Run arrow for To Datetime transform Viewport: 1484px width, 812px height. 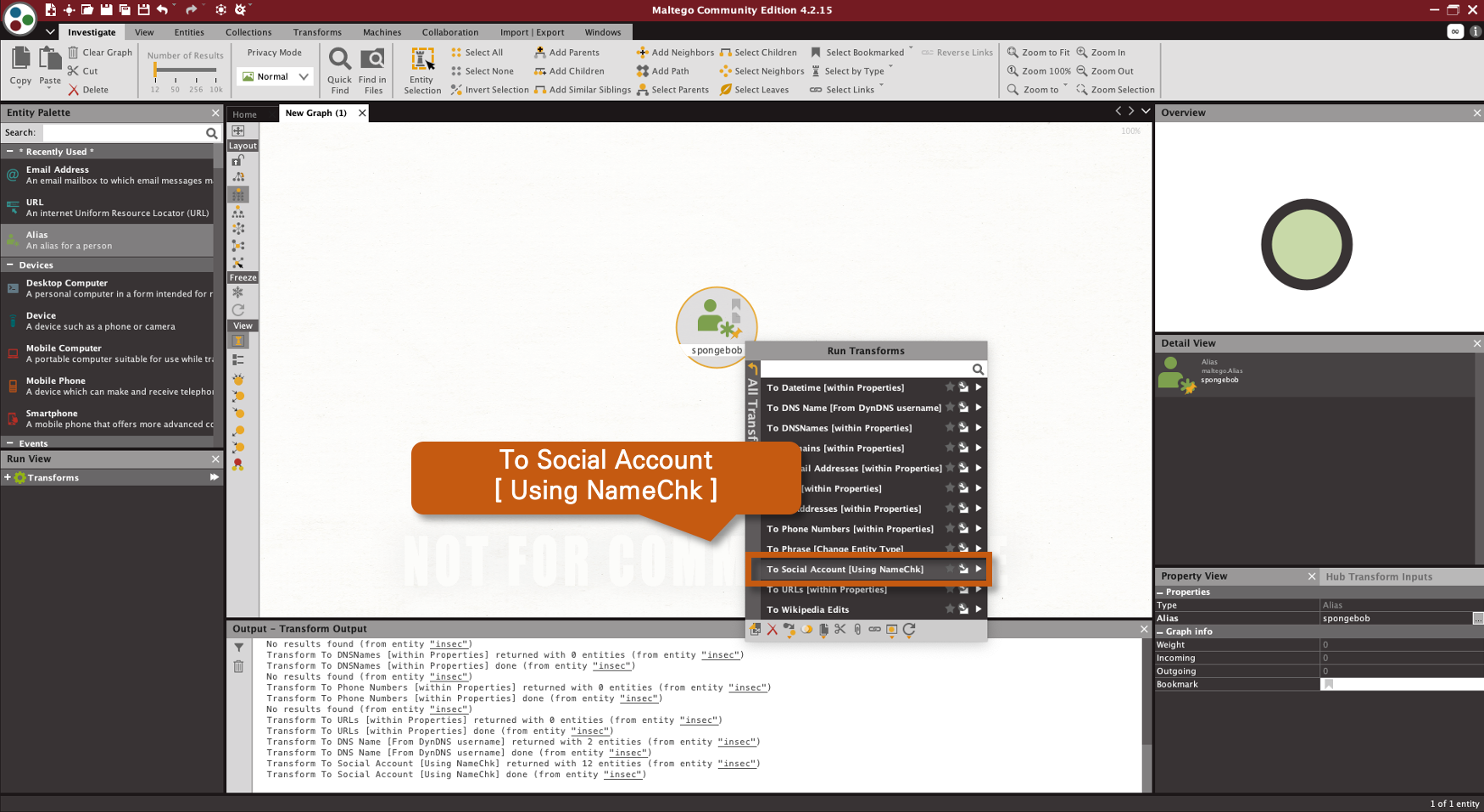pyautogui.click(x=978, y=387)
